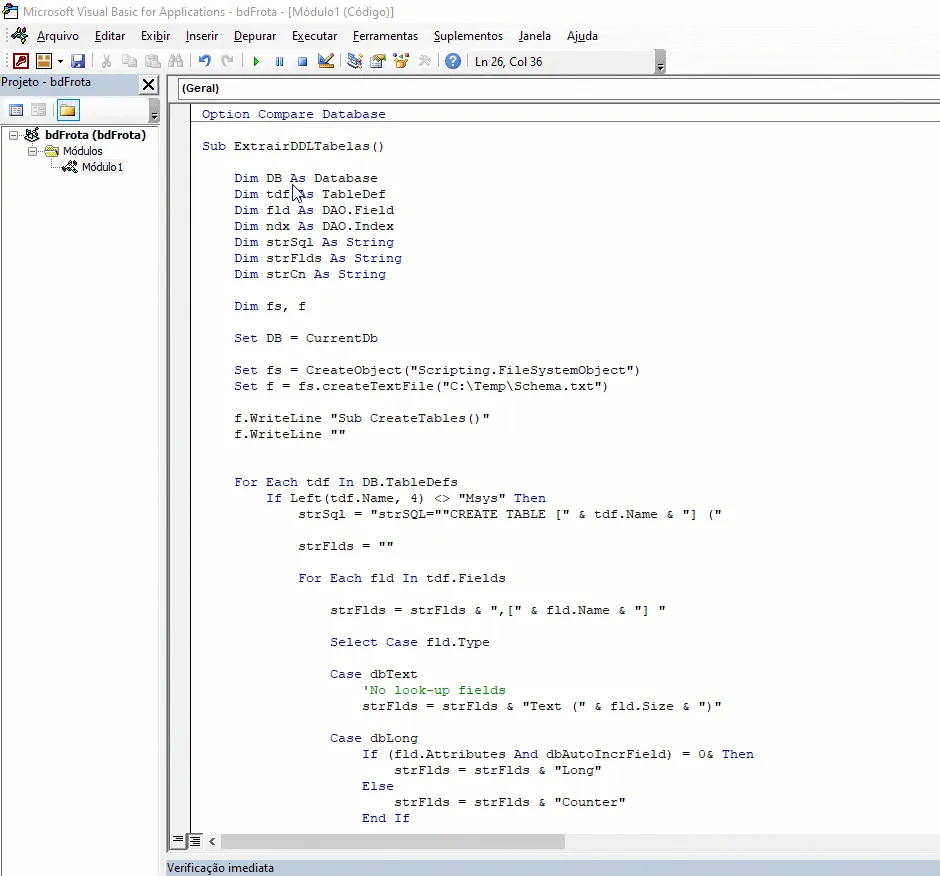Click the 'No look-up fields' comment
Viewport: 940px width, 876px height.
[x=434, y=690]
